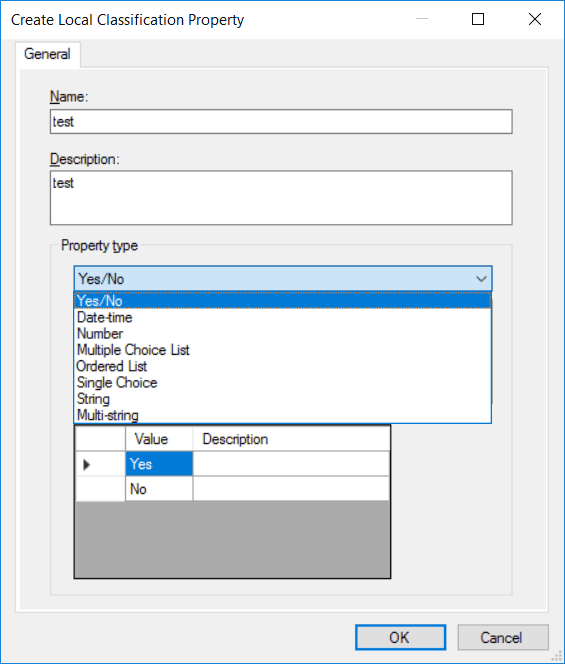
Task: Select Date-time from property type list
Action: click(282, 317)
